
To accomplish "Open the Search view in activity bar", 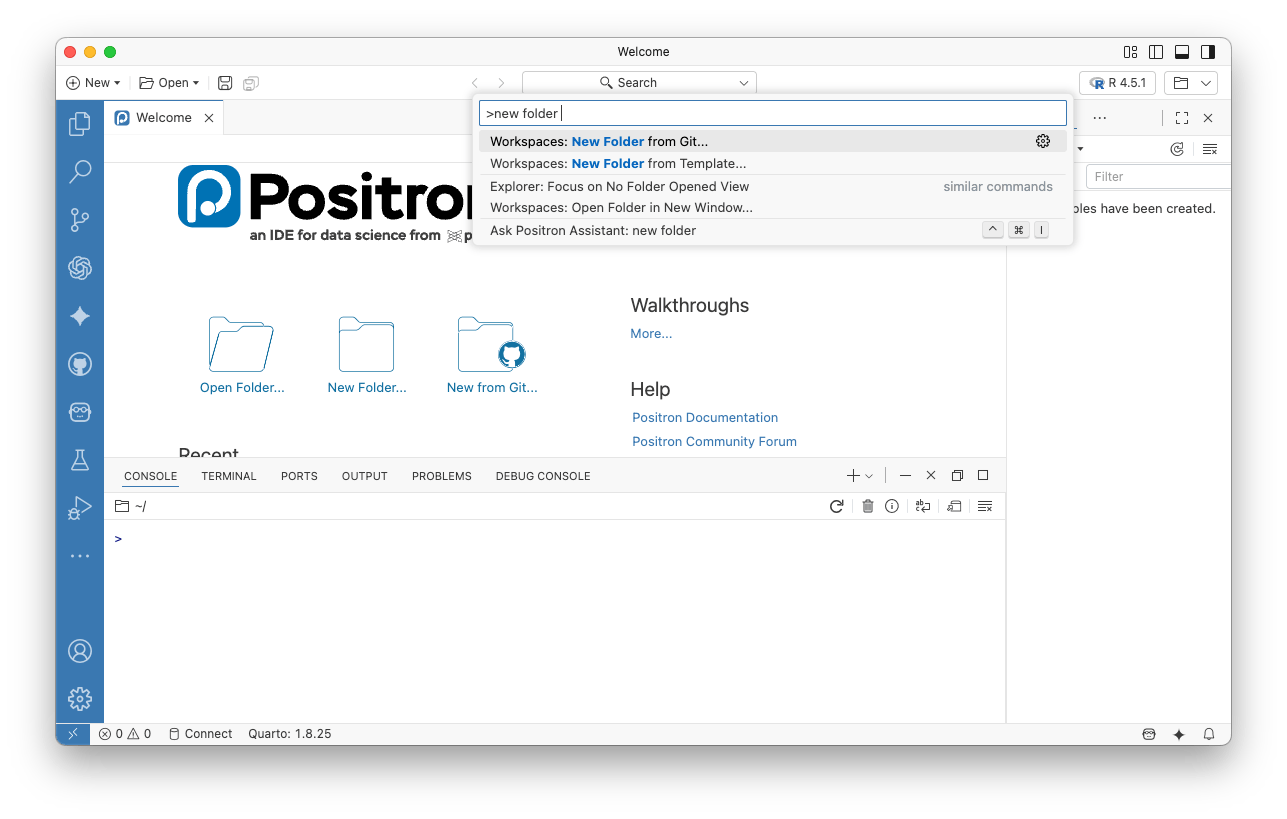I will pos(80,172).
